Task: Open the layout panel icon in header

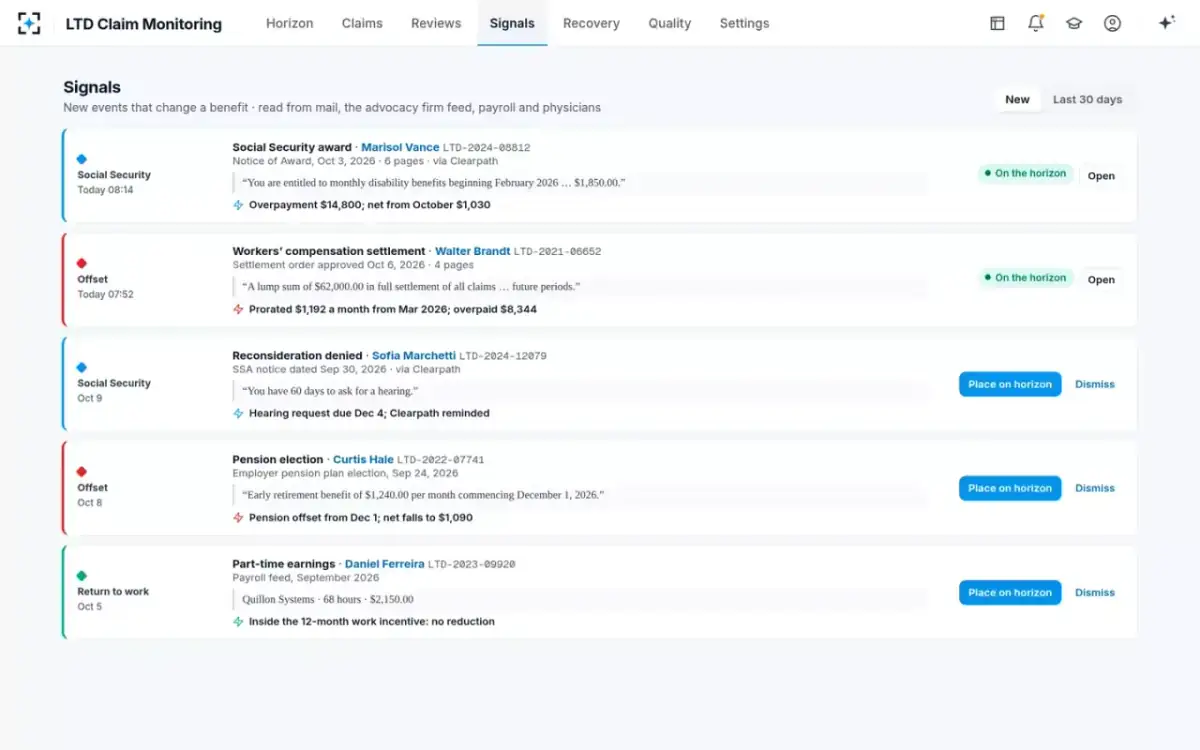Action: tap(997, 23)
